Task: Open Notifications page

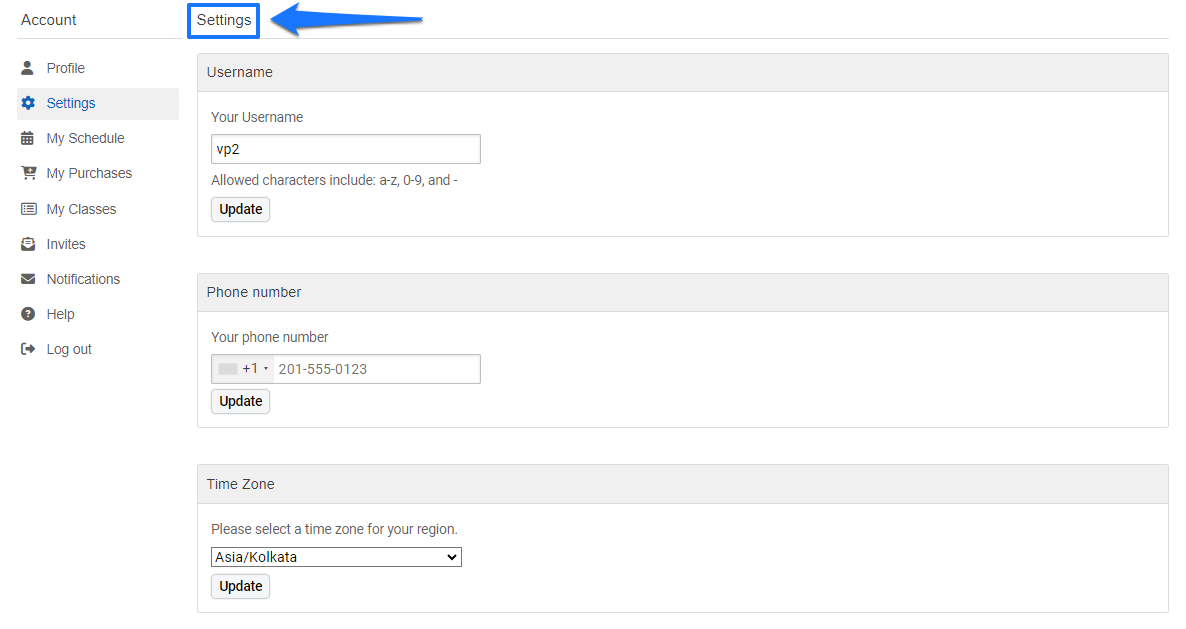Action: [x=83, y=279]
